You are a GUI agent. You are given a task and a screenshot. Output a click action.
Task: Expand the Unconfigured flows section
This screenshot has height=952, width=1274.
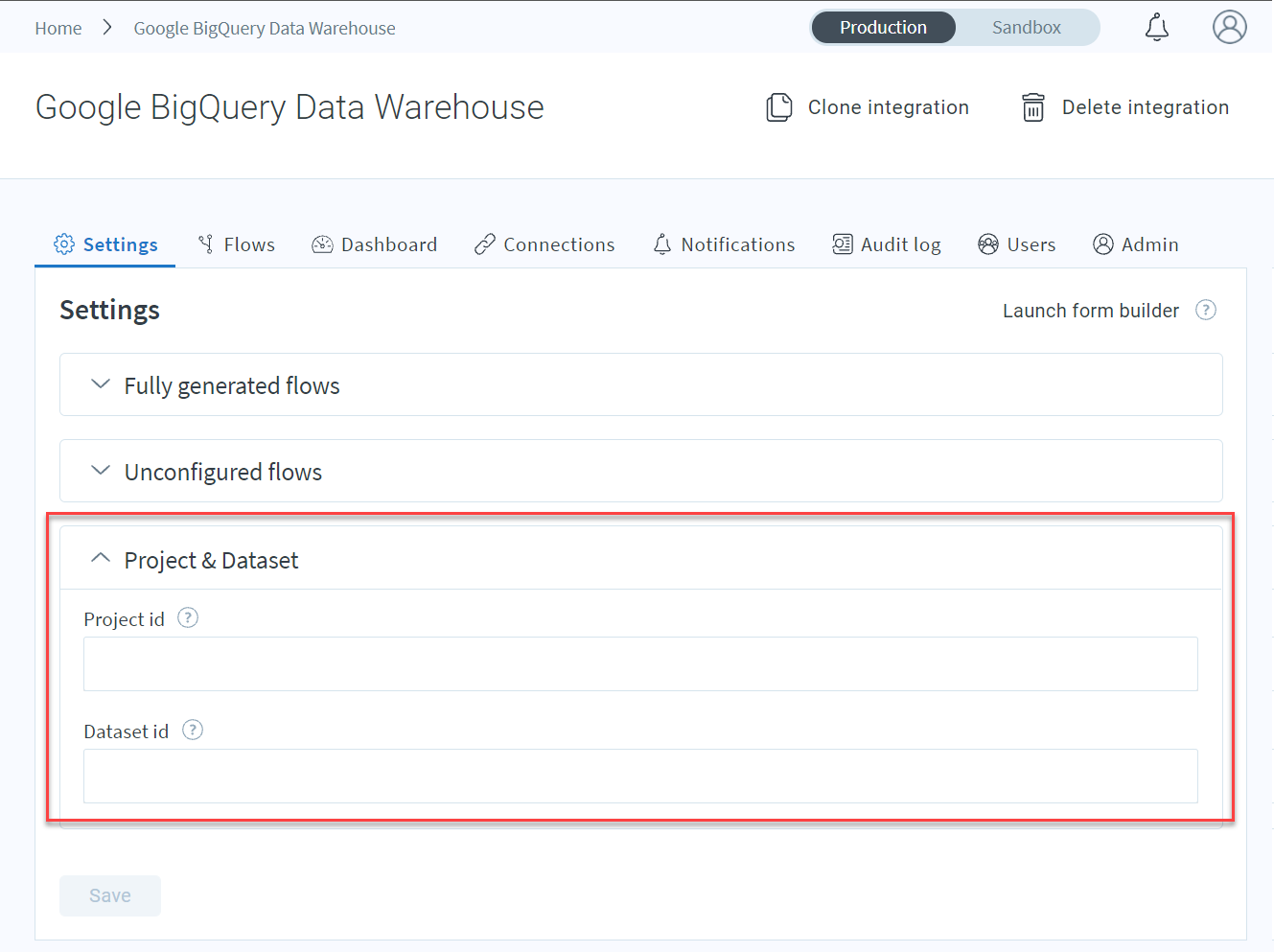click(640, 471)
